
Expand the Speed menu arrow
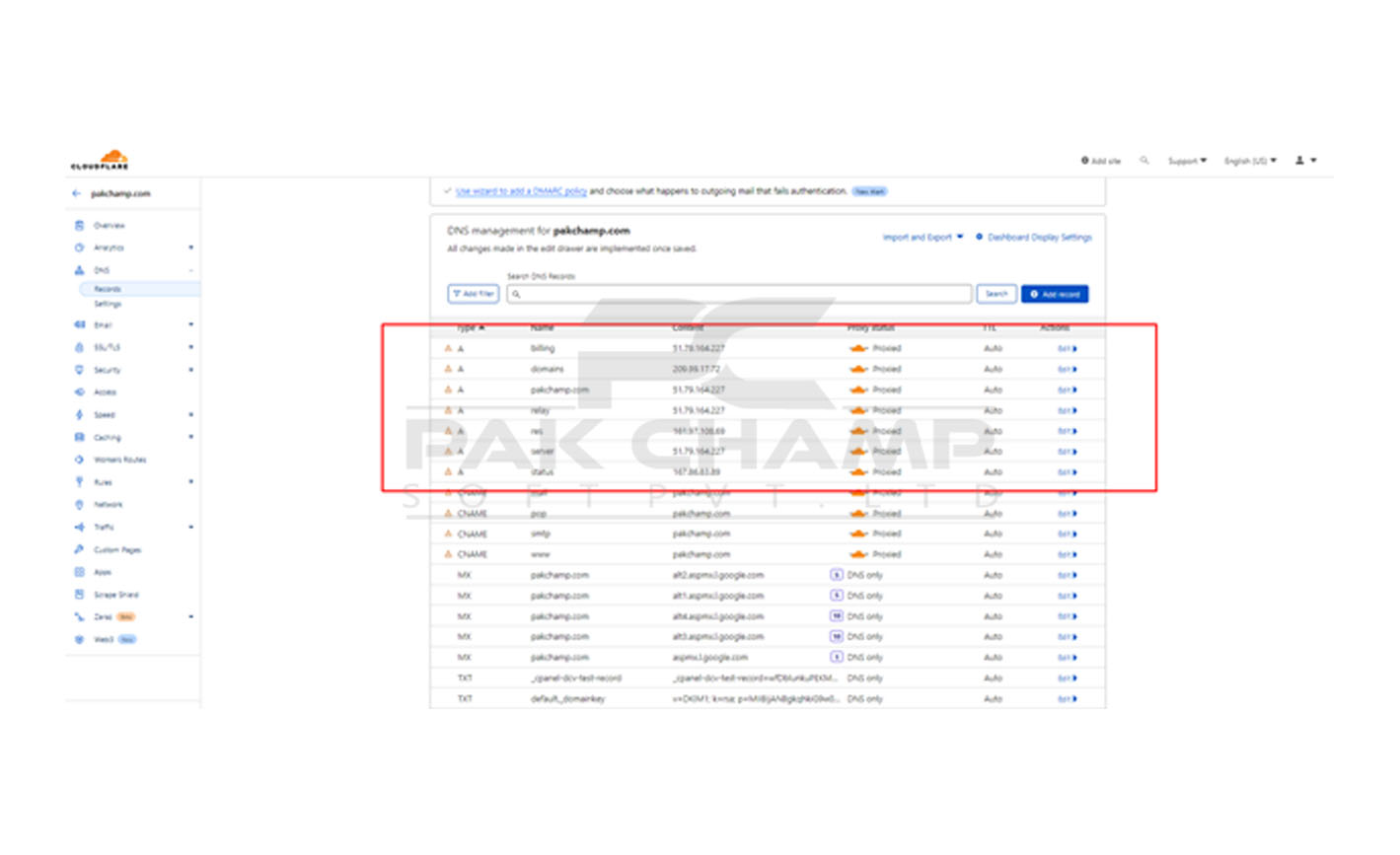[190, 414]
